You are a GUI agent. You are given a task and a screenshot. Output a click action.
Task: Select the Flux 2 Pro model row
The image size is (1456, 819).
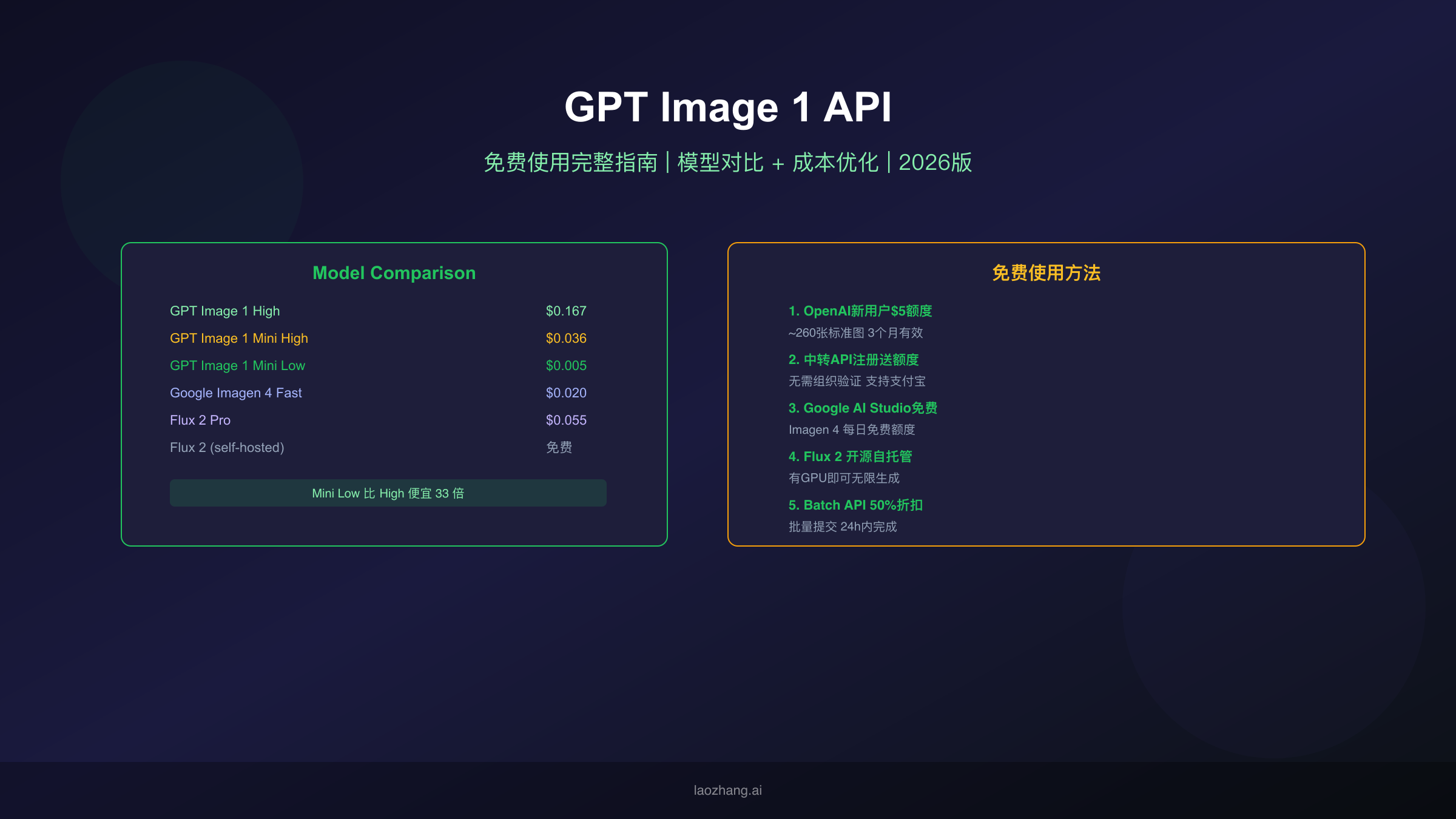(200, 420)
